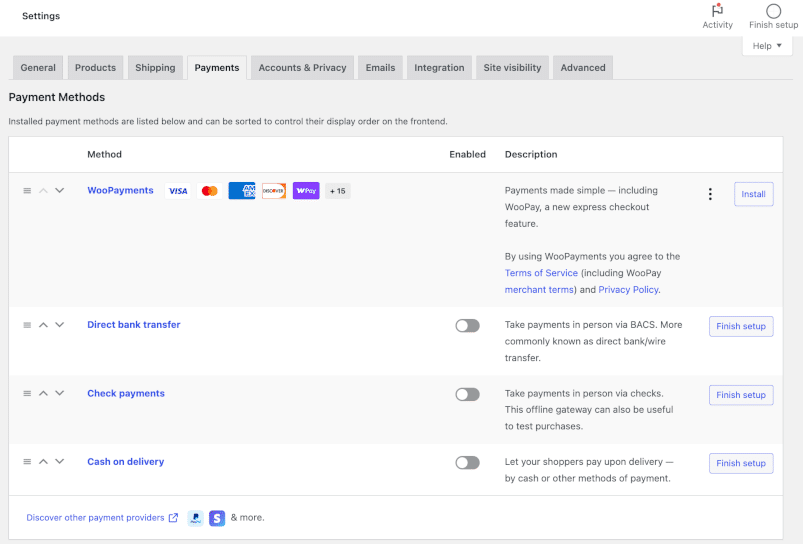Open the Direct bank transfer link
The height and width of the screenshot is (544, 803).
click(134, 325)
